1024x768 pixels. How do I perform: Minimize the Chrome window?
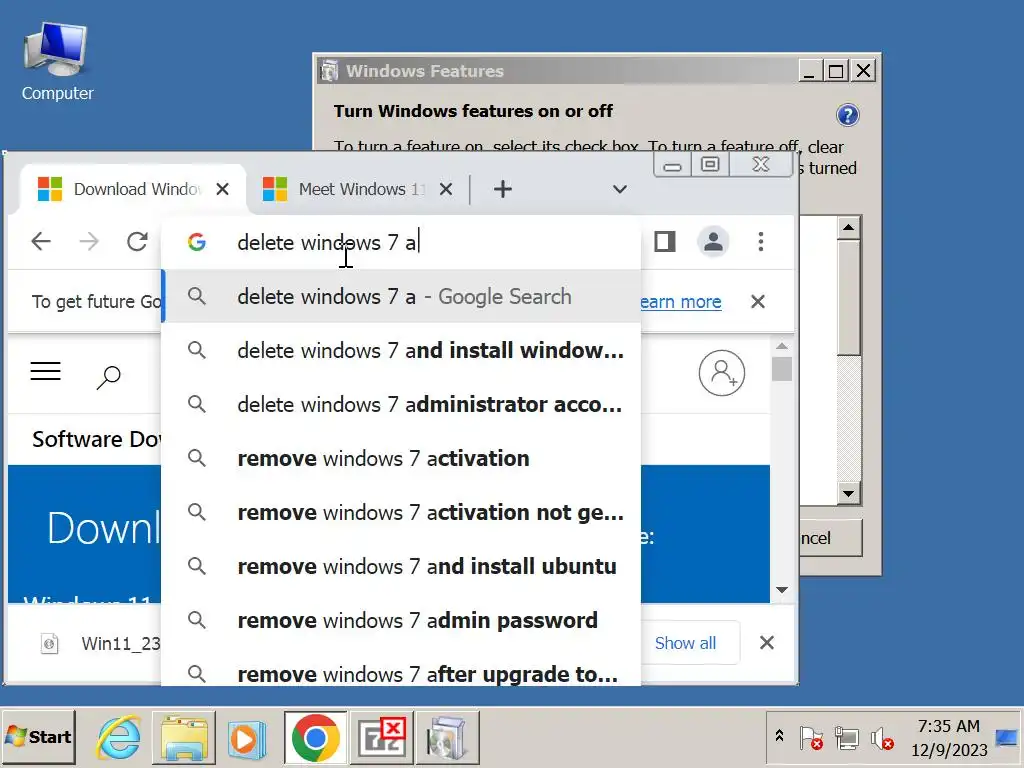coord(673,164)
